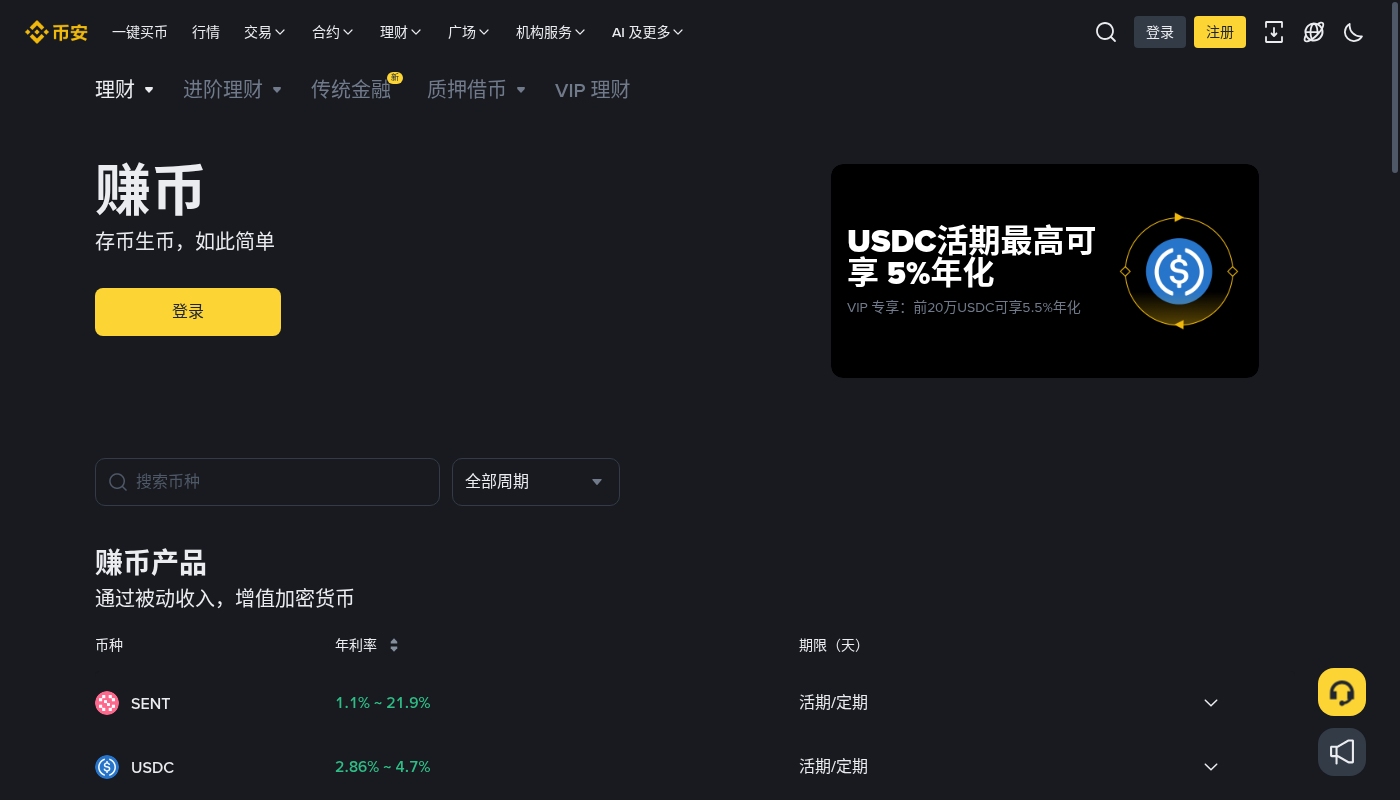Click the SENT coin icon
The image size is (1400, 800).
(x=107, y=703)
